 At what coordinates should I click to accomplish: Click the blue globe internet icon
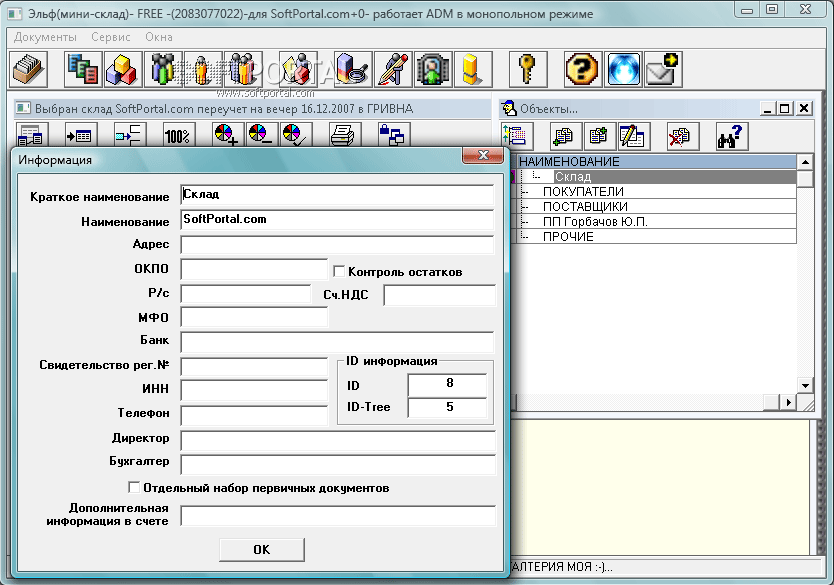pos(623,70)
